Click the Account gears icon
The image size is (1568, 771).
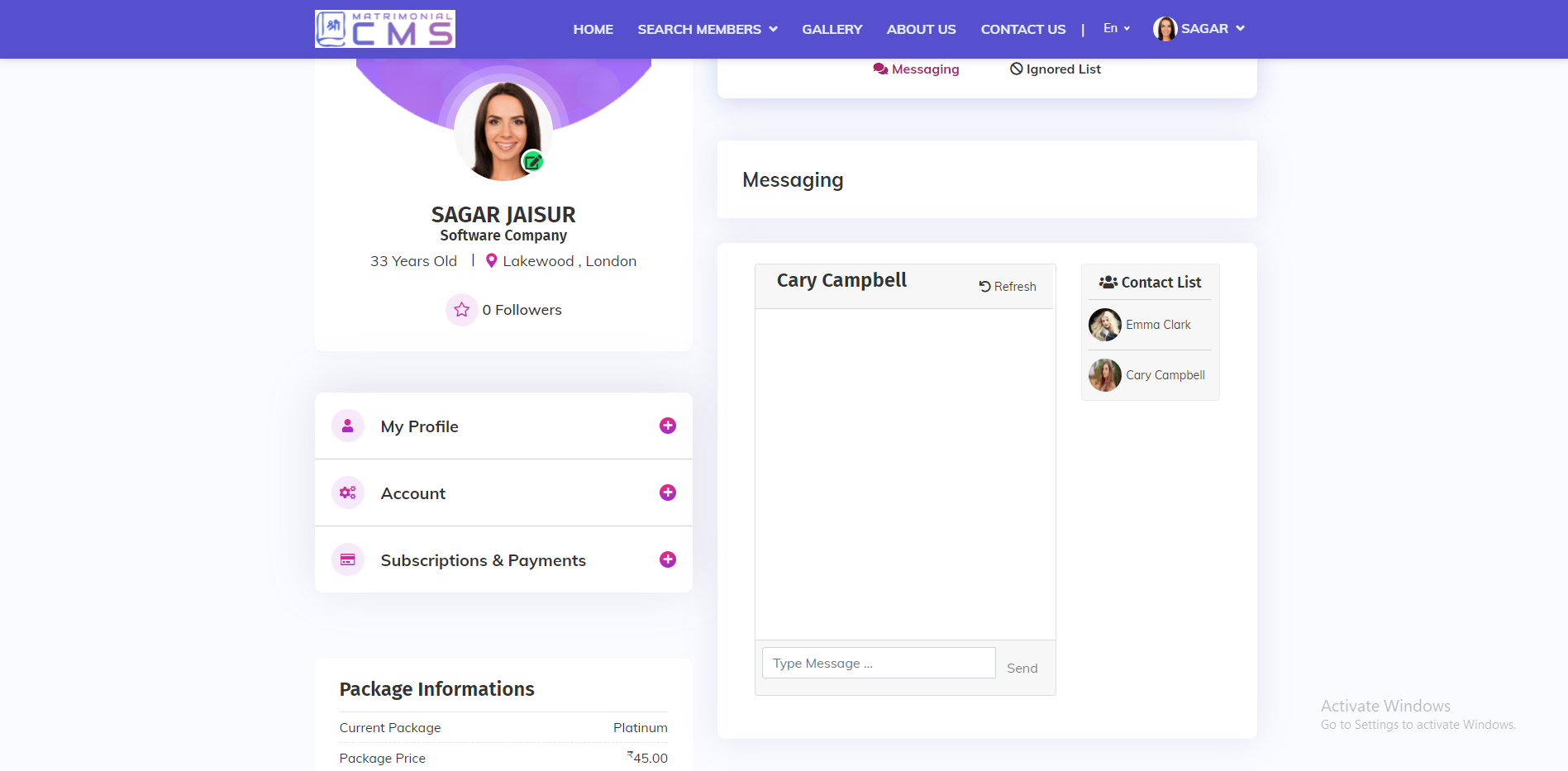[348, 493]
